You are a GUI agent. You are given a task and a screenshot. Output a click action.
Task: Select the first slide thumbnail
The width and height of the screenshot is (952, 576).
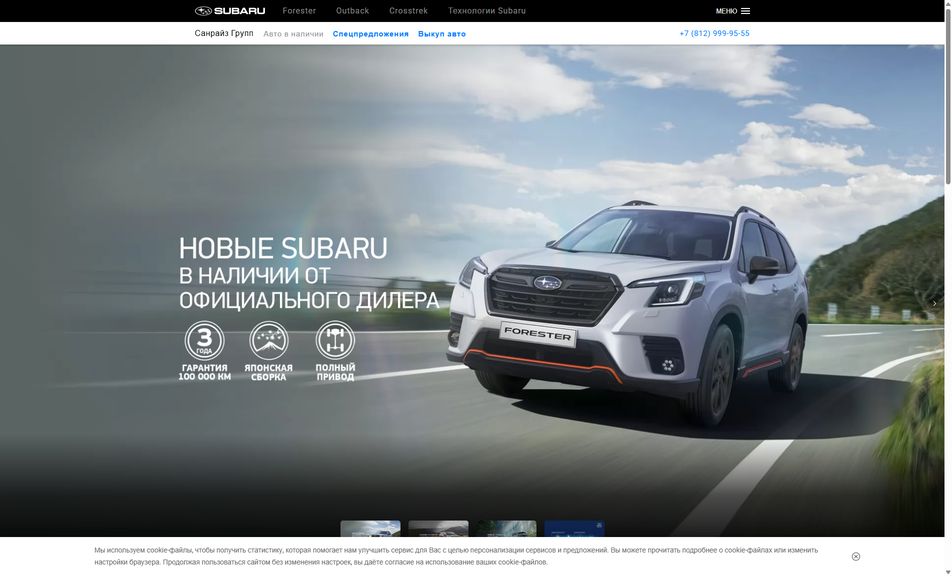pyautogui.click(x=370, y=529)
